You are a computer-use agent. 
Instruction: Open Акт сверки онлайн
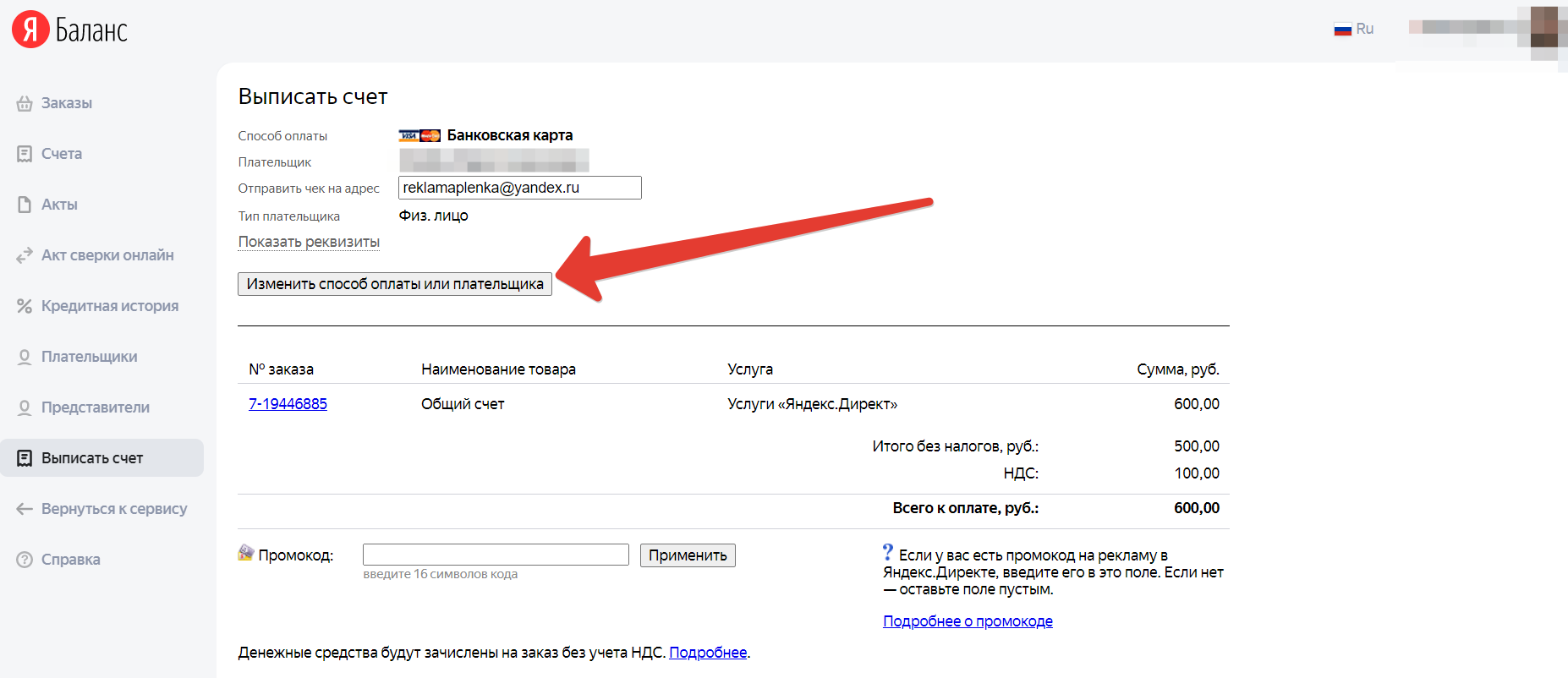107,255
